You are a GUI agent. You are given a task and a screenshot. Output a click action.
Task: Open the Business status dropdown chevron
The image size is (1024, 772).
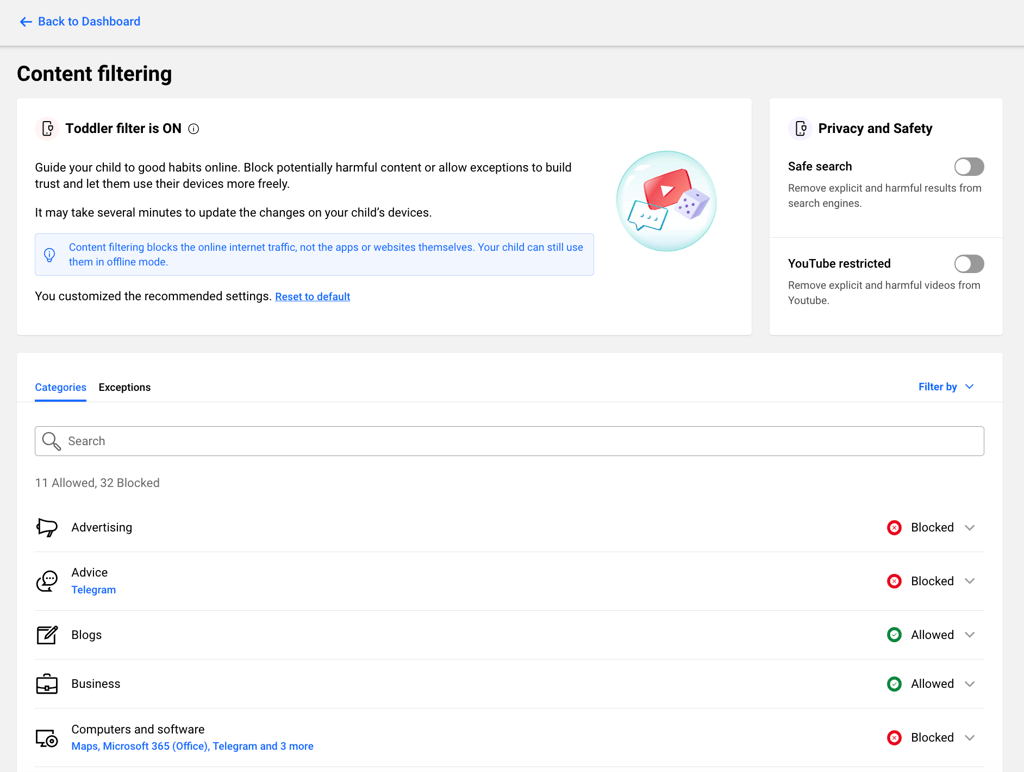970,684
